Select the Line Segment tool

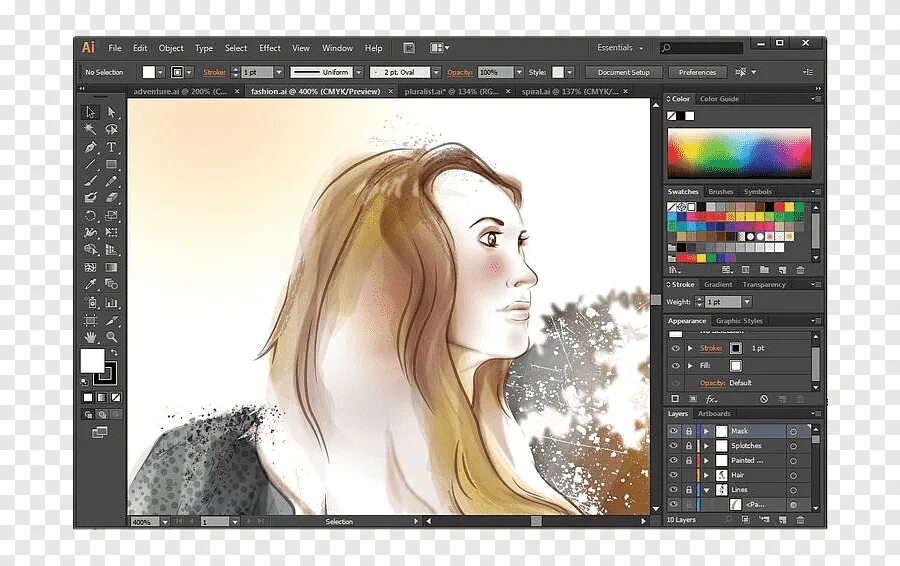pos(90,164)
